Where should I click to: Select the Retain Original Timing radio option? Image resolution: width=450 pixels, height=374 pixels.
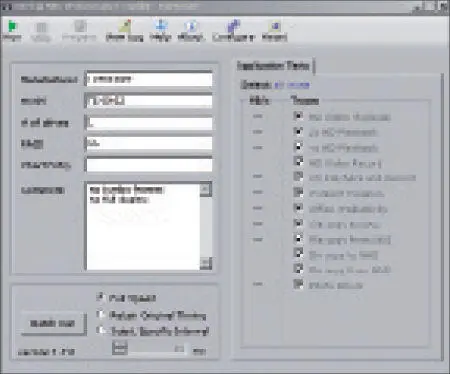click(101, 314)
